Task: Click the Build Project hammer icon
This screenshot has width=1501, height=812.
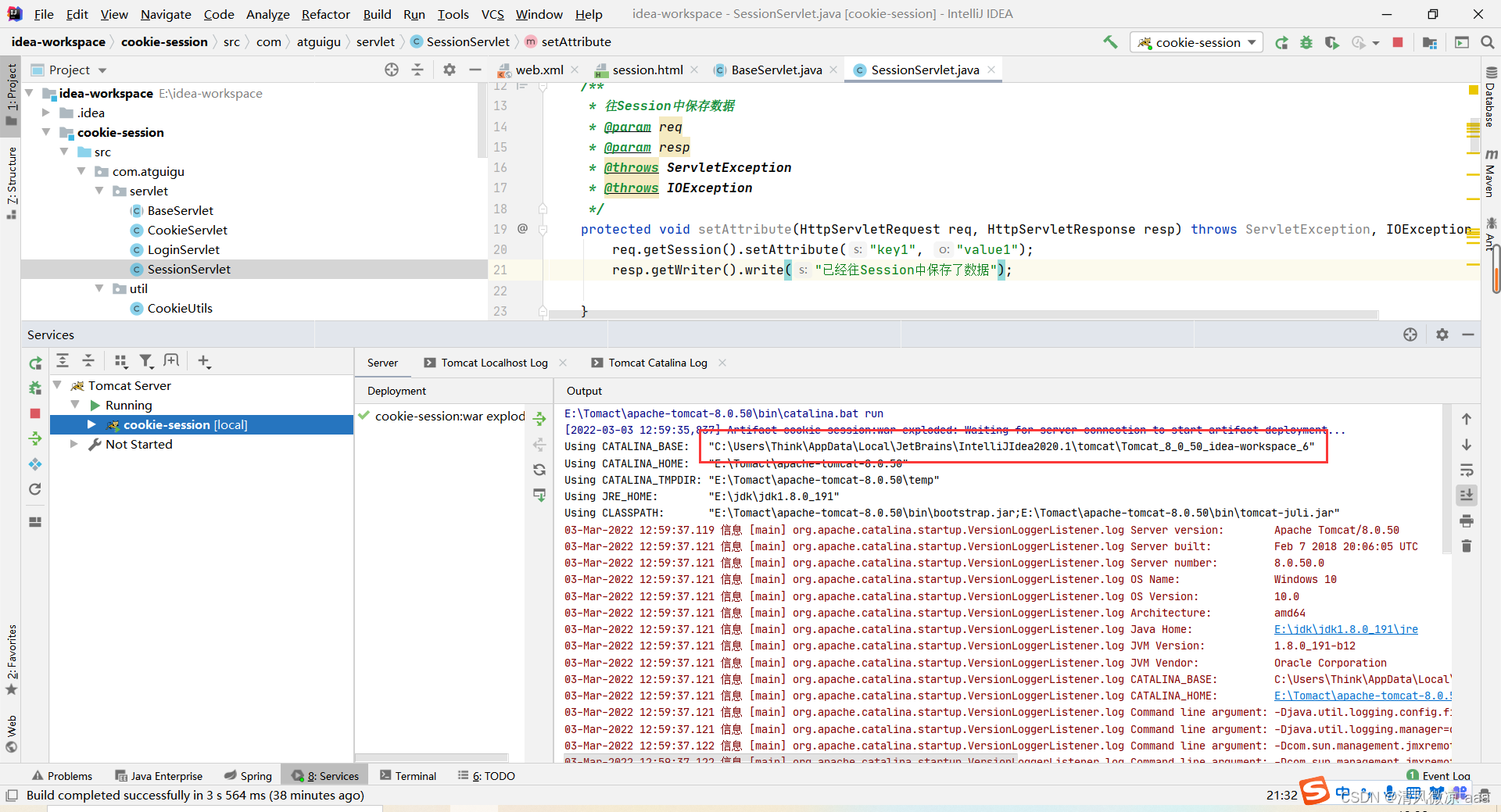Action: (1110, 42)
